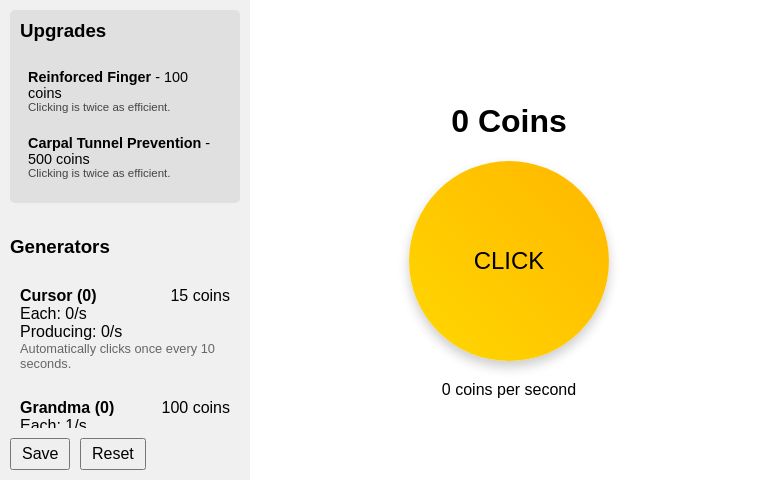The height and width of the screenshot is (480, 768).
Task: Click the big gold CLICK coin
Action: pos(508,260)
